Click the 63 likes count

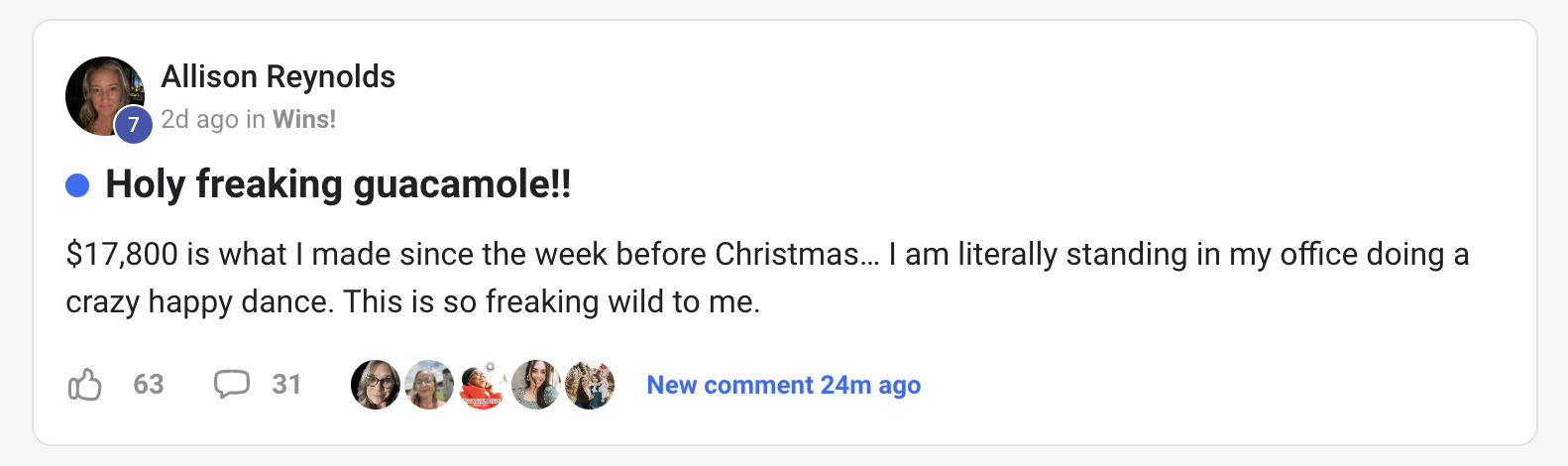click(149, 385)
